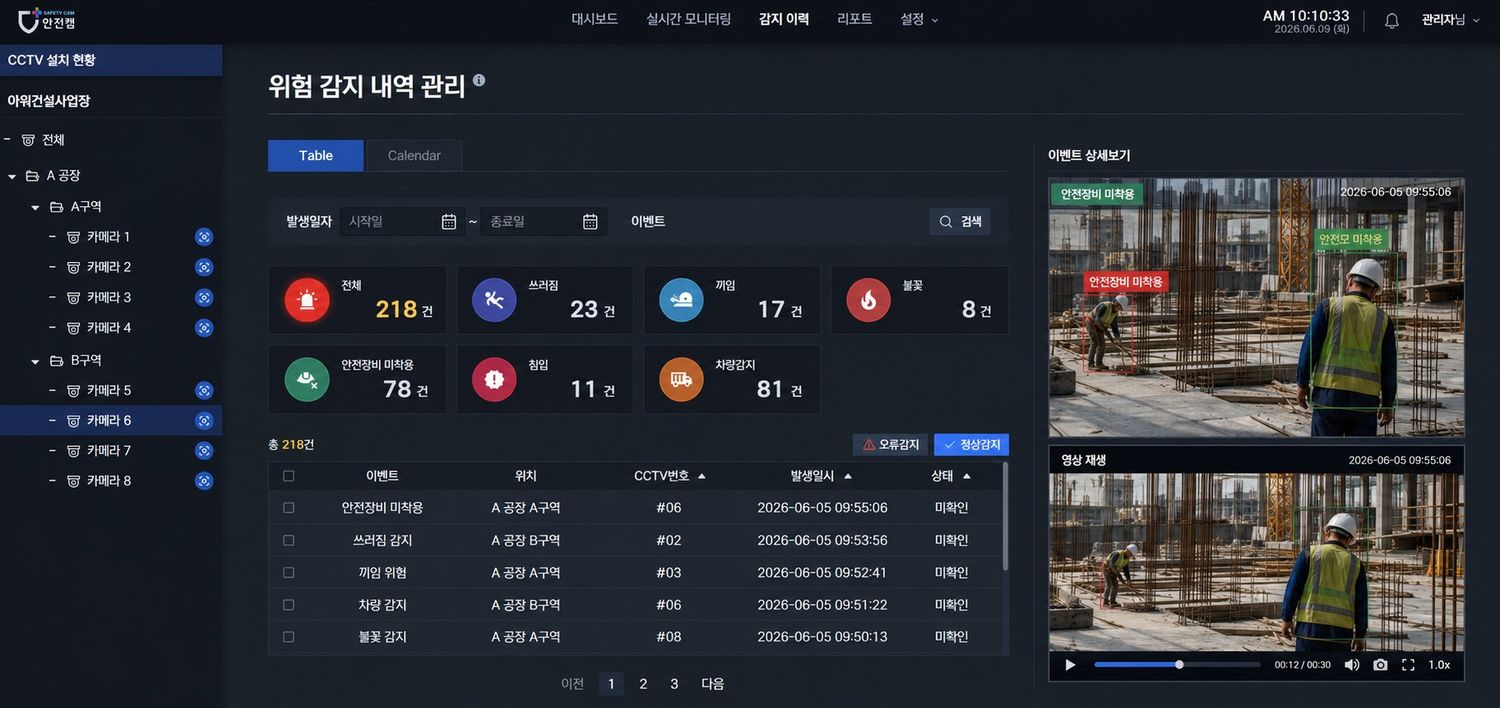The height and width of the screenshot is (708, 1500).
Task: Seek on the video progress bar
Action: tap(1177, 665)
